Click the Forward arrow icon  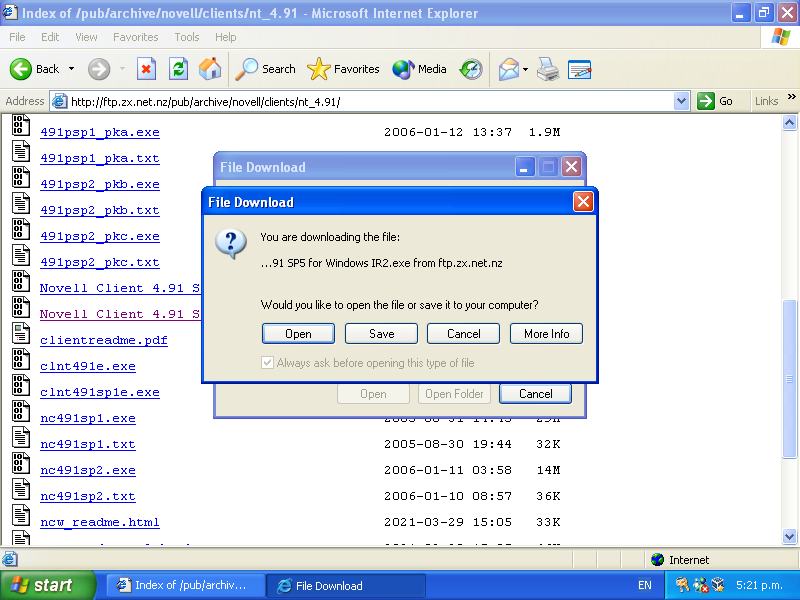pyautogui.click(x=99, y=69)
